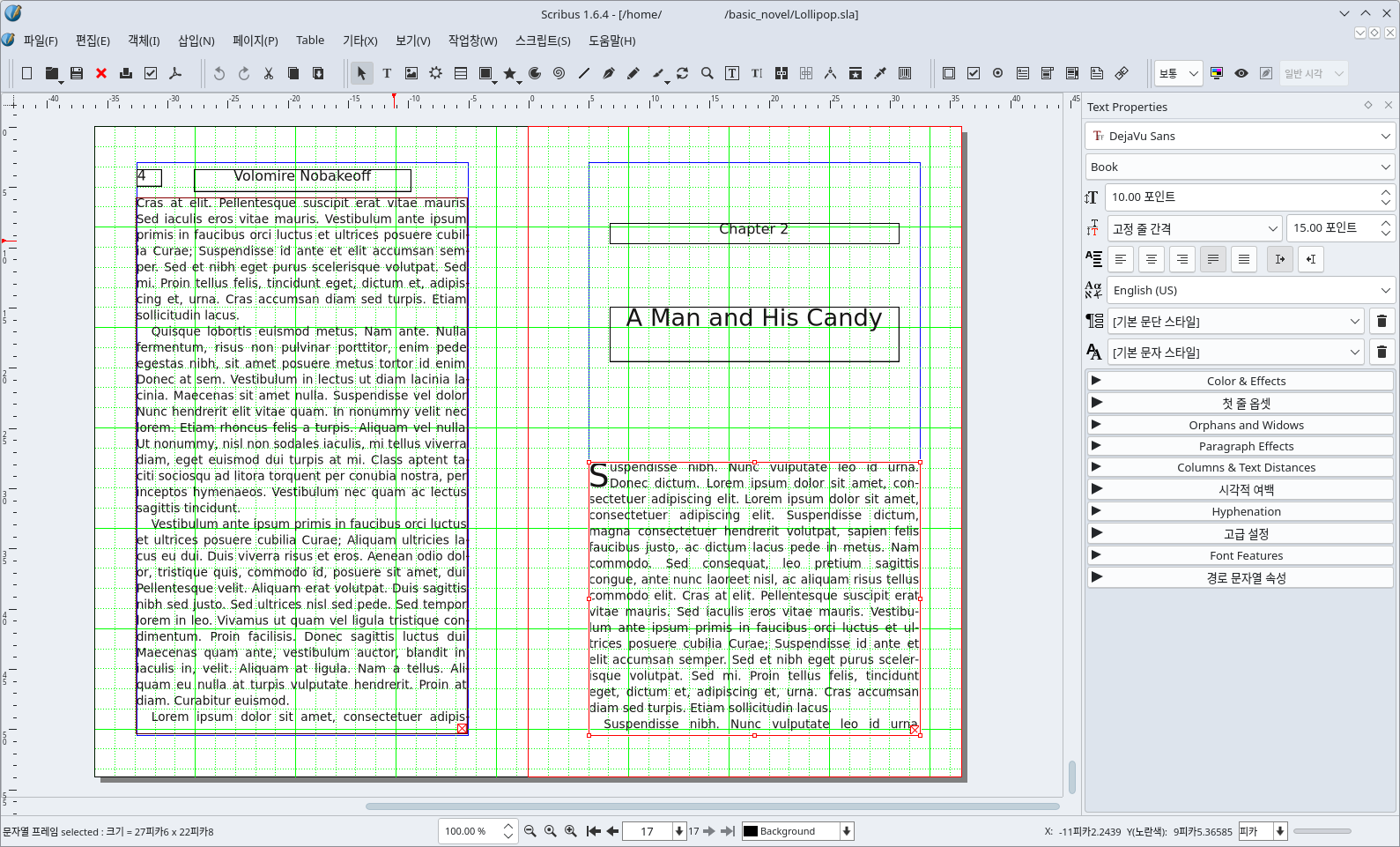Toggle color management icon in toolbar

[1217, 73]
